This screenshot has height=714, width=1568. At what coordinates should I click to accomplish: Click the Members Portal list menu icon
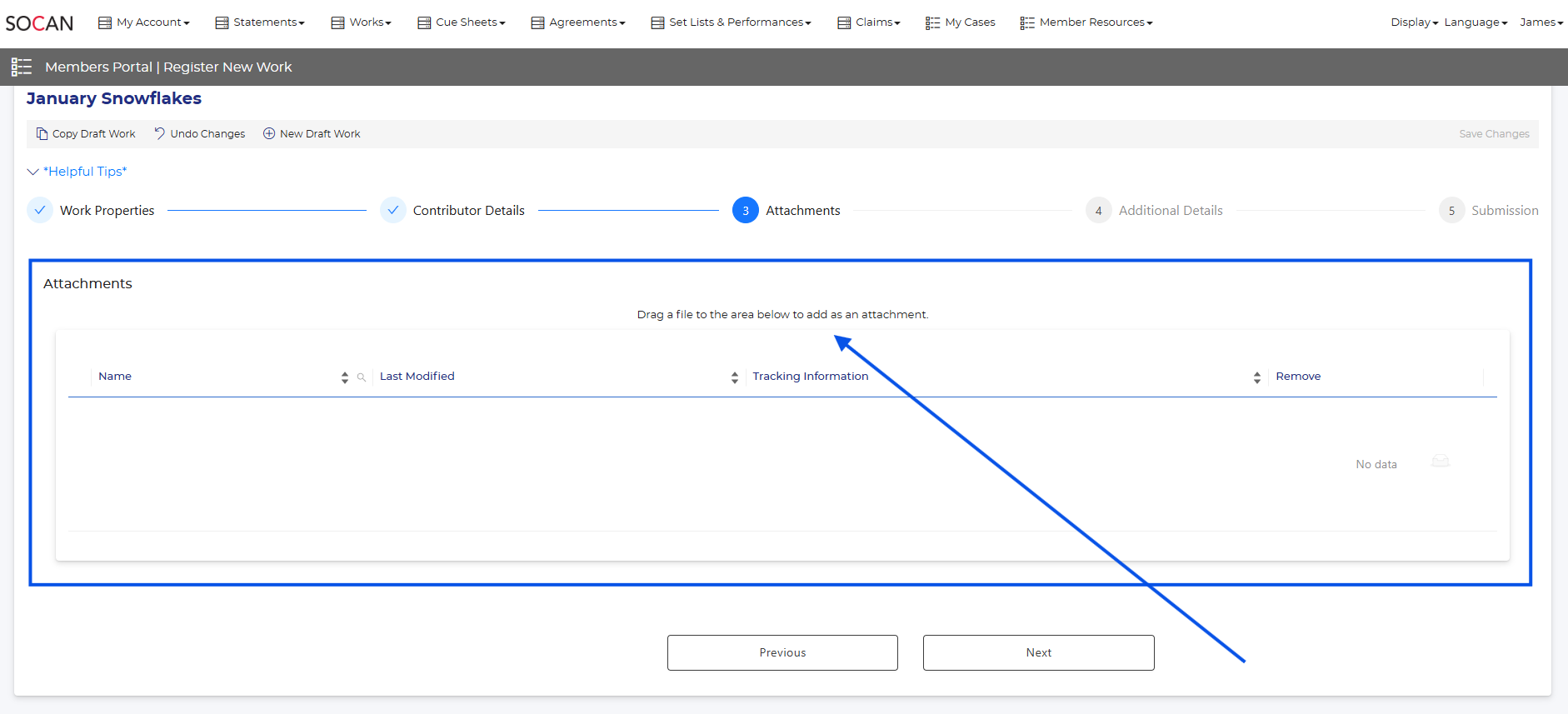[x=22, y=67]
